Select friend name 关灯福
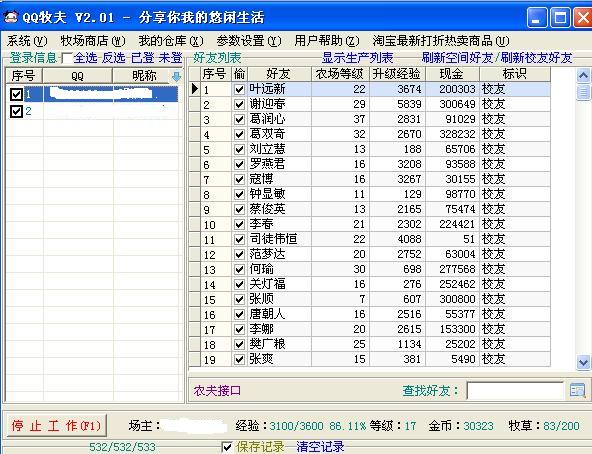 (267, 284)
